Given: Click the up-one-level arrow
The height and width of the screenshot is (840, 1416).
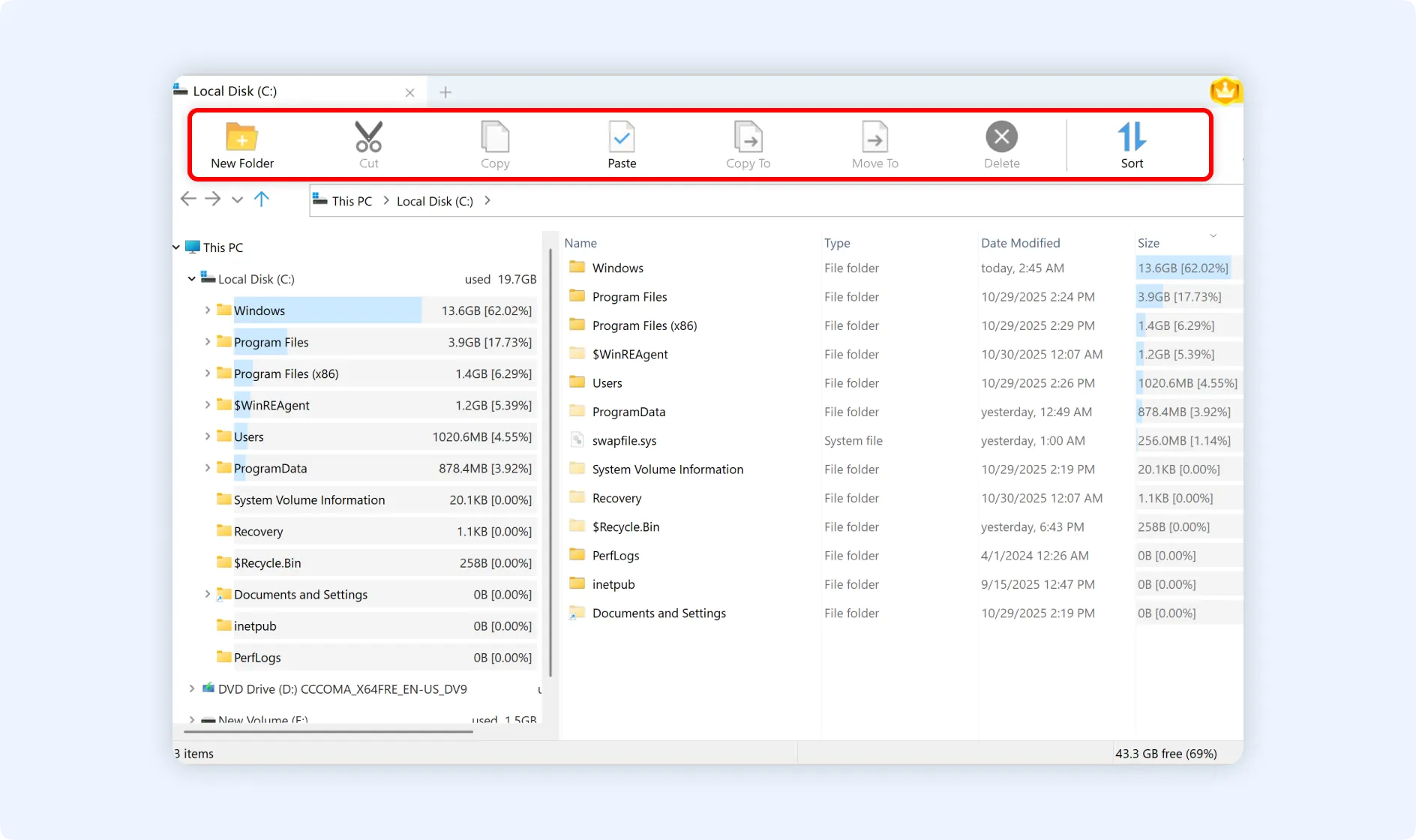Looking at the screenshot, I should (x=261, y=199).
